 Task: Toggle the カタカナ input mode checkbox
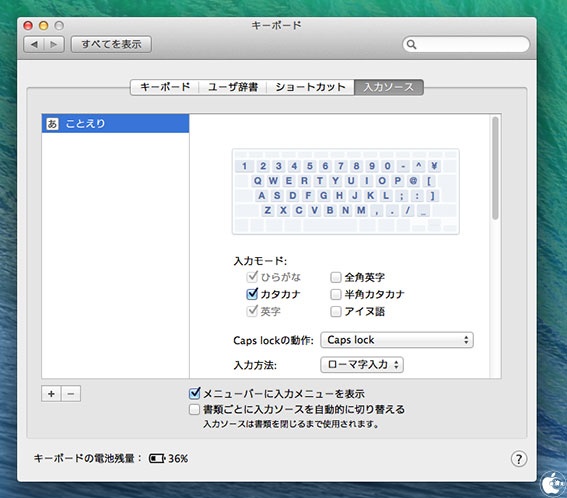(x=252, y=294)
